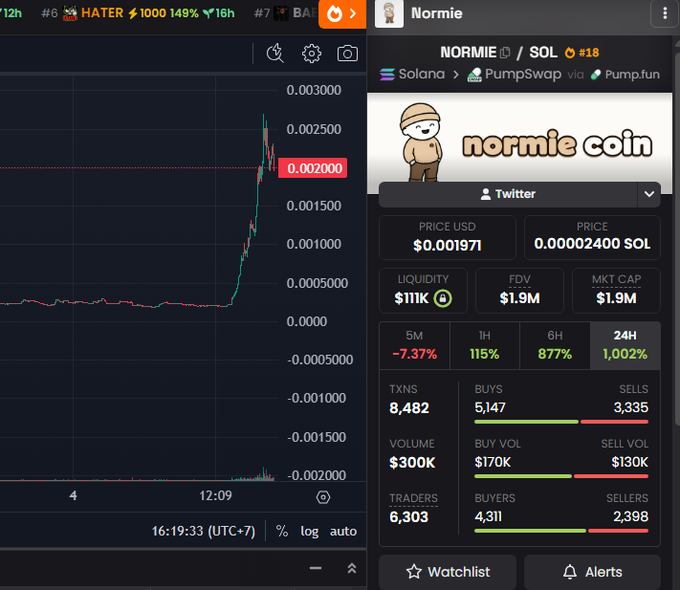Click the BUYERS 4,311 value
The height and width of the screenshot is (590, 680).
488,516
